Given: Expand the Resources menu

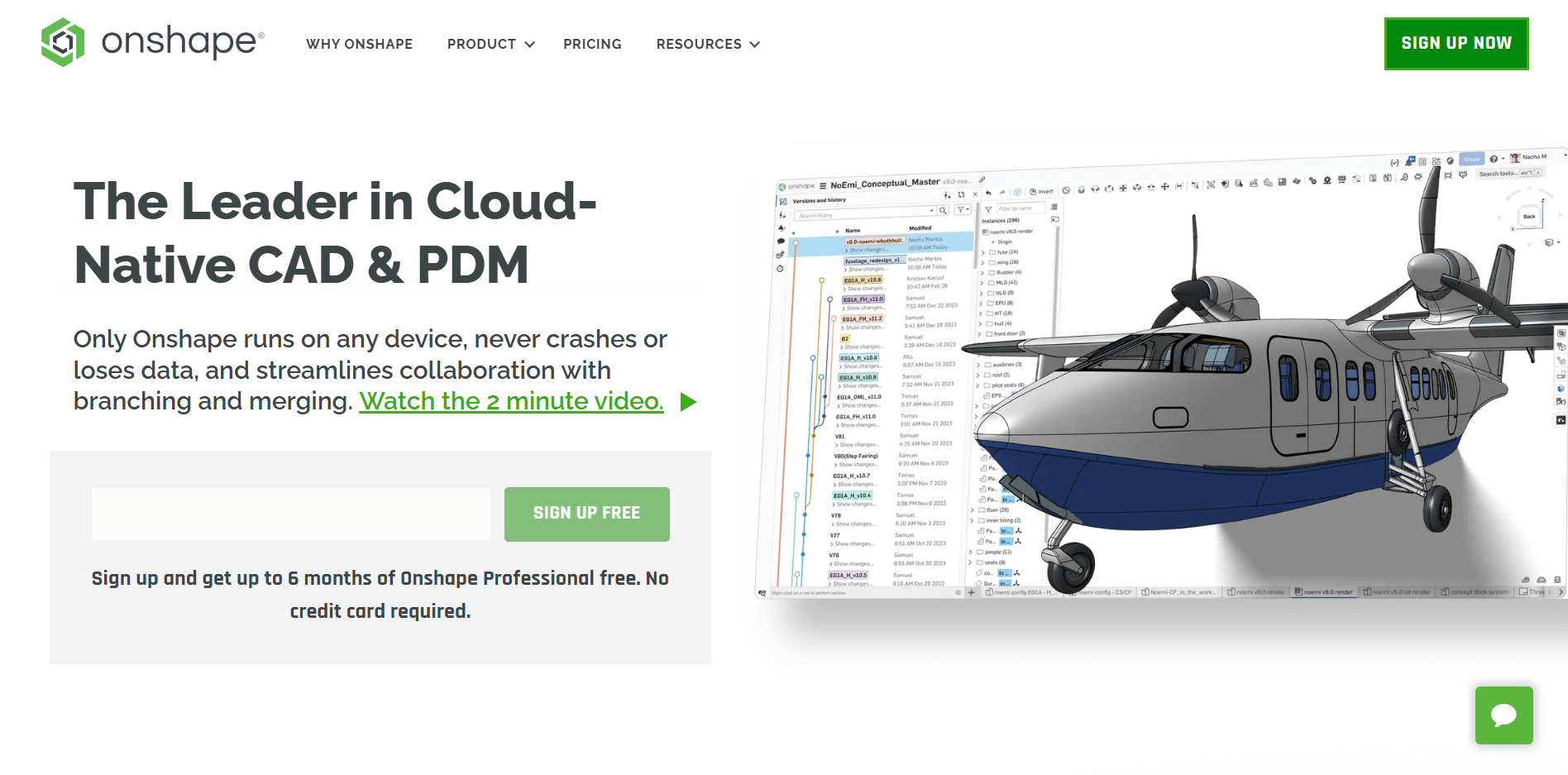Looking at the screenshot, I should coord(708,44).
